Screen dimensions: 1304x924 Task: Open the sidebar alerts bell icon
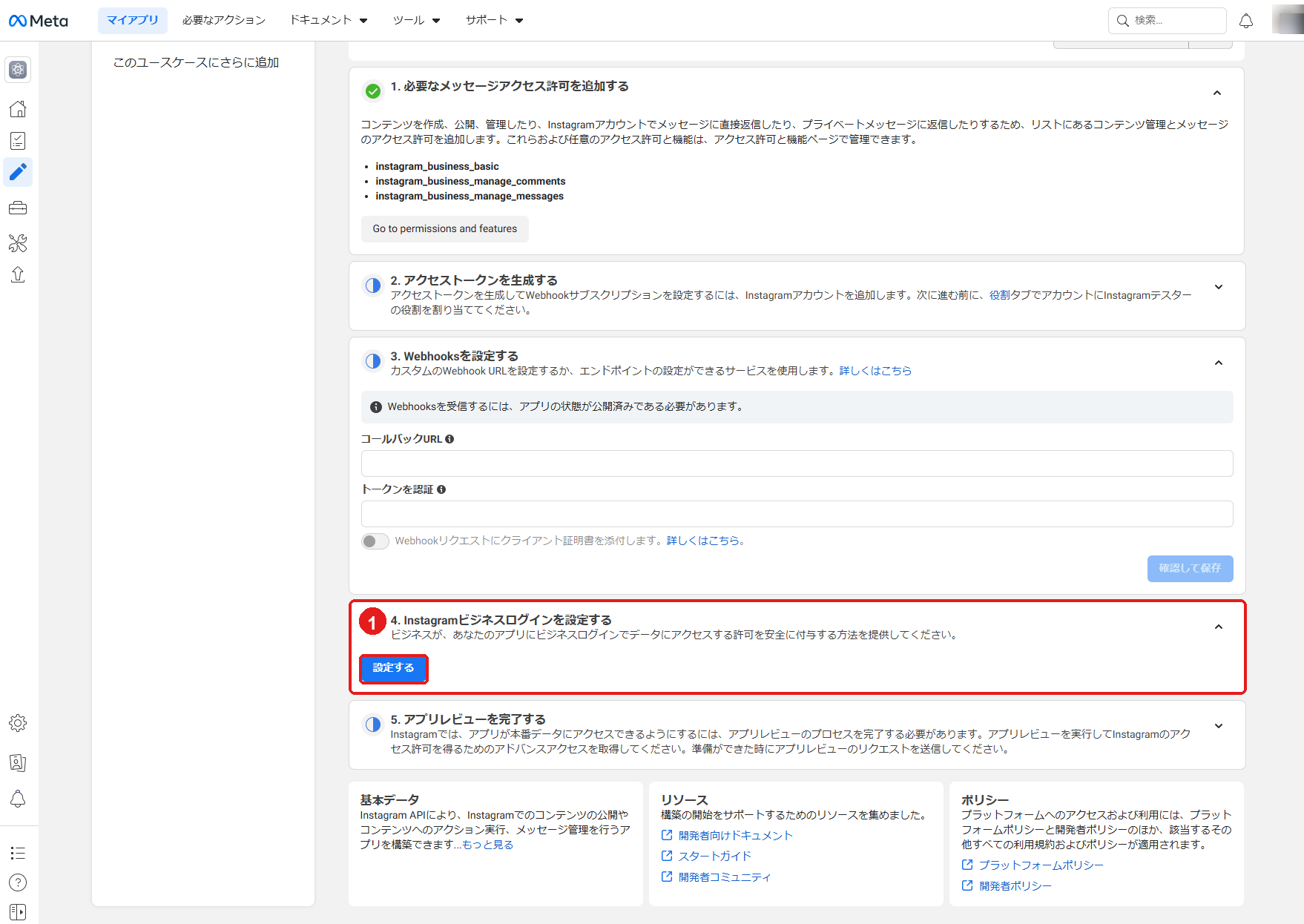[18, 799]
